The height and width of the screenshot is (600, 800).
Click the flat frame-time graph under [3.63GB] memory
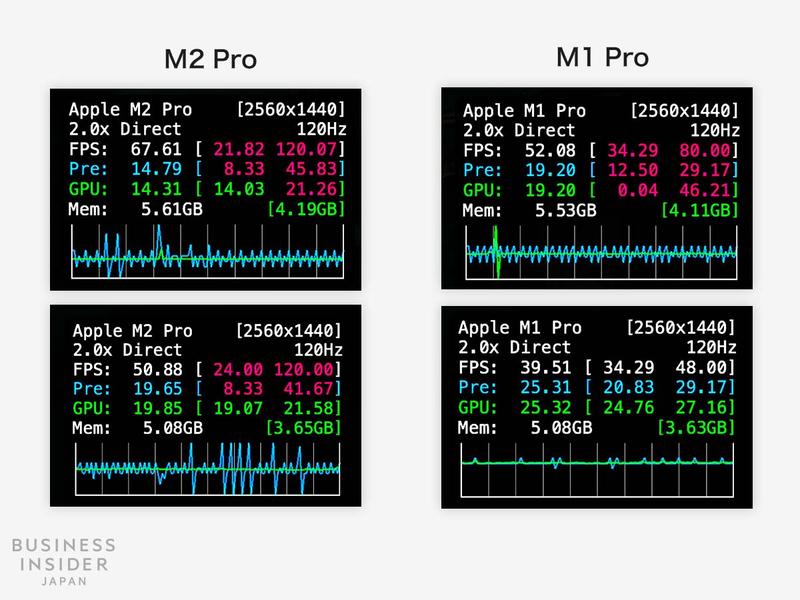597,470
